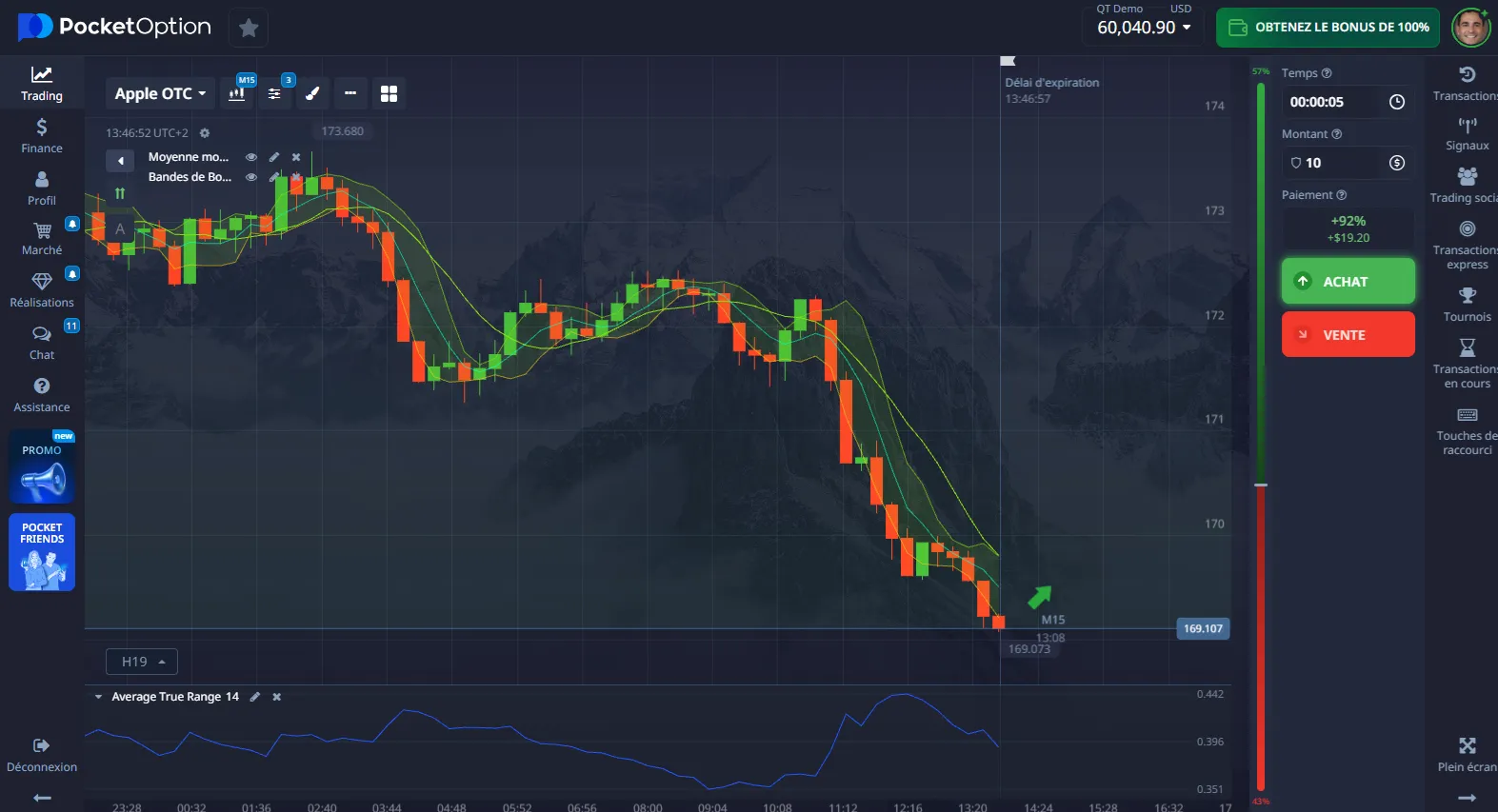The width and height of the screenshot is (1498, 812).
Task: Toggle visibility of Moyenne mobile indicator
Action: point(251,157)
